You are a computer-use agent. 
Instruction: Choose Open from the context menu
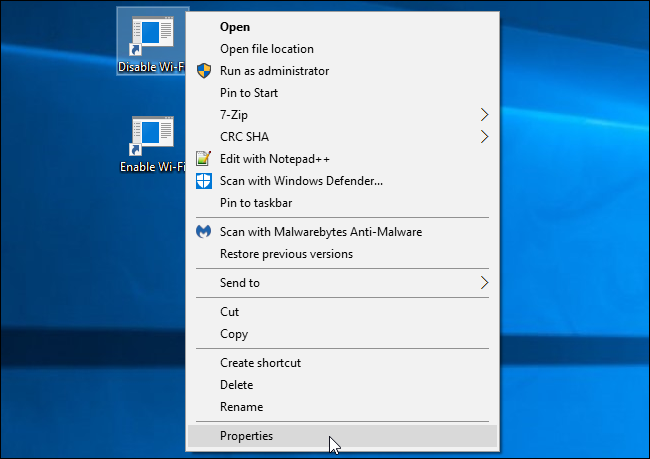[342, 27]
